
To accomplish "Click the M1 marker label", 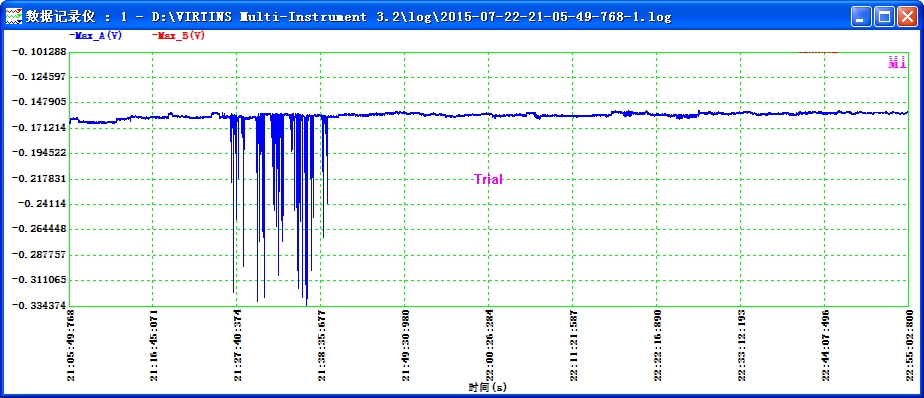I will point(897,63).
